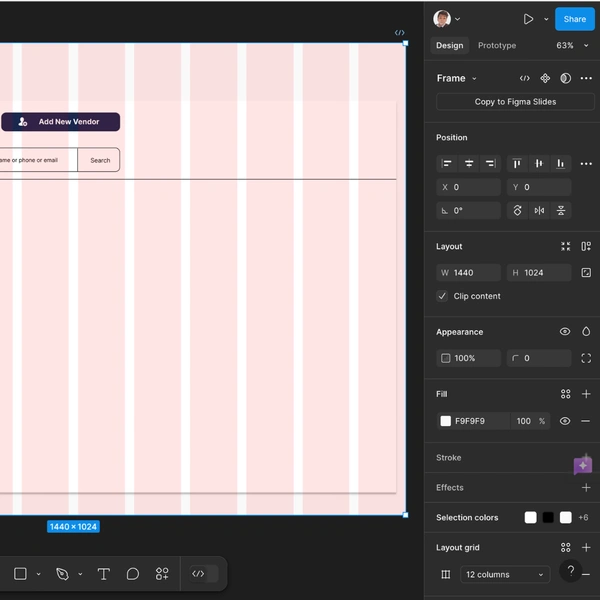
Task: Add a new fill with plus
Action: click(586, 394)
